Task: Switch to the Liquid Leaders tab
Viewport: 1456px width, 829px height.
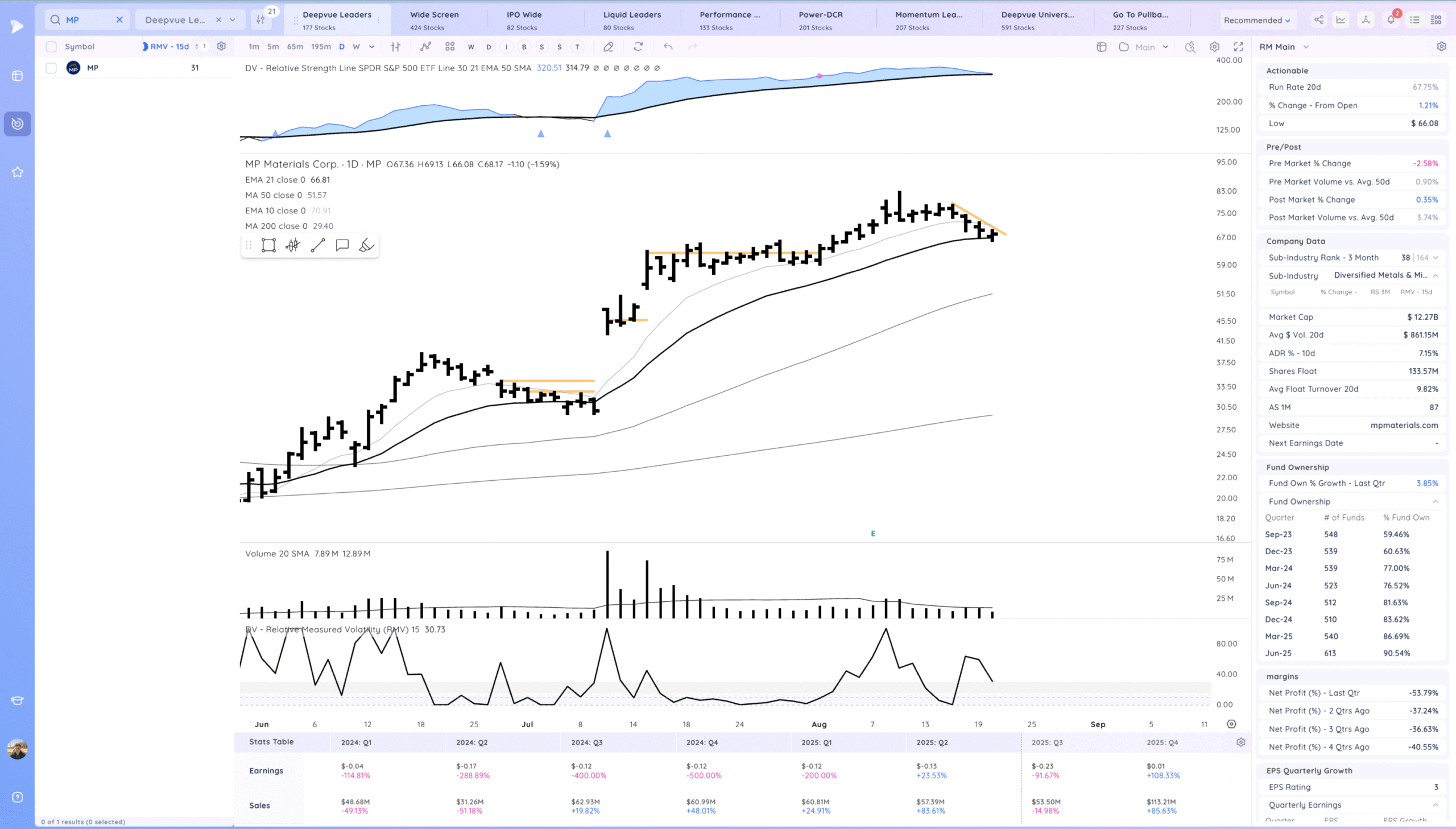Action: [x=631, y=20]
